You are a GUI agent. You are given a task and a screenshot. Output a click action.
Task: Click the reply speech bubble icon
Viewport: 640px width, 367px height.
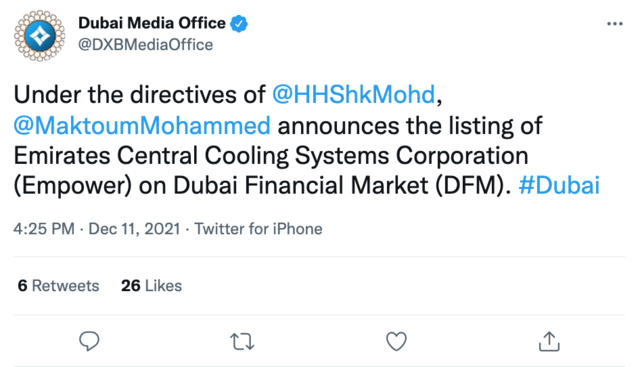89,341
